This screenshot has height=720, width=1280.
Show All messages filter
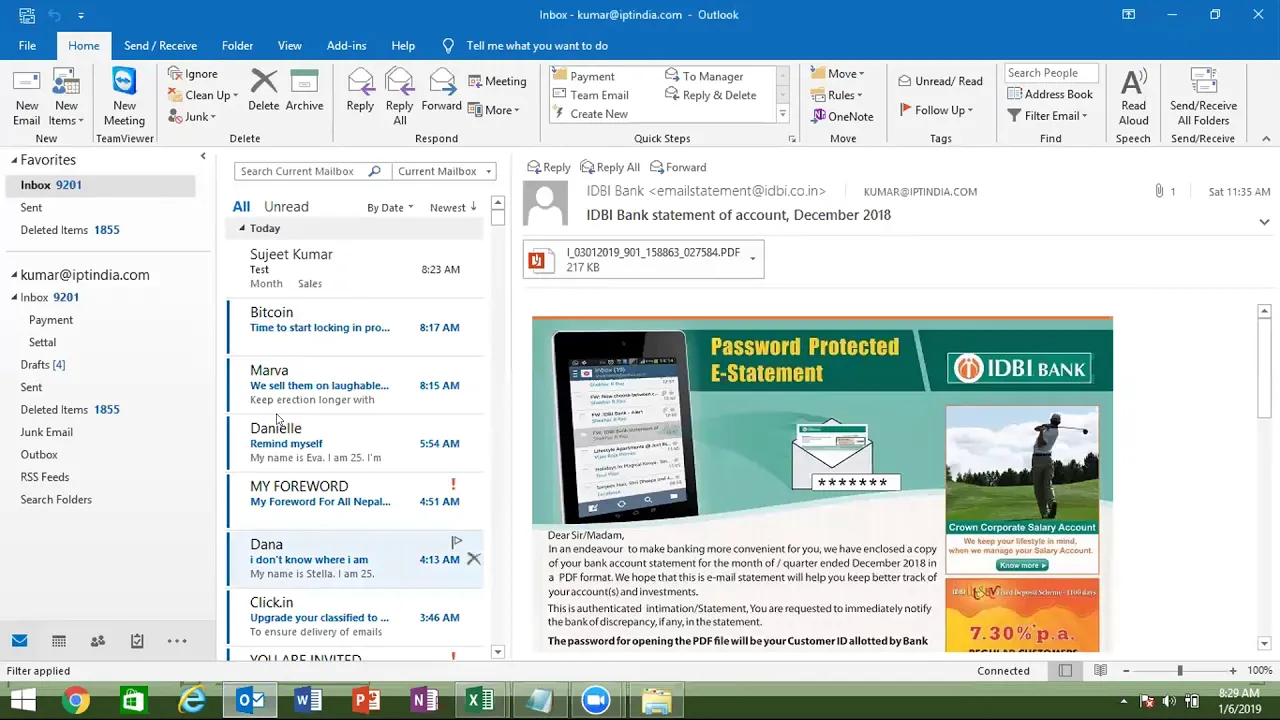pos(241,206)
